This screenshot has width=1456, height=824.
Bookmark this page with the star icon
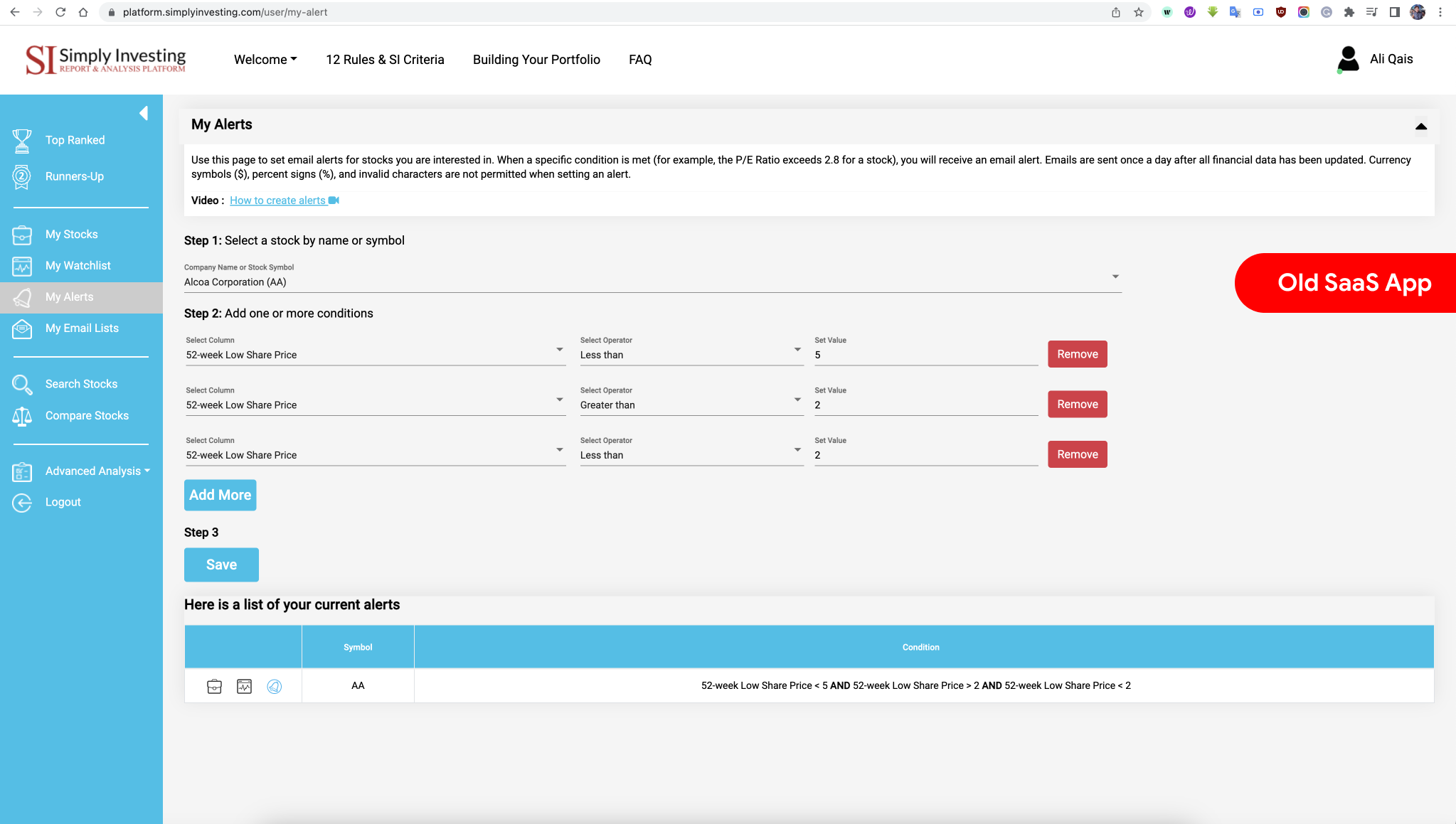1139,12
